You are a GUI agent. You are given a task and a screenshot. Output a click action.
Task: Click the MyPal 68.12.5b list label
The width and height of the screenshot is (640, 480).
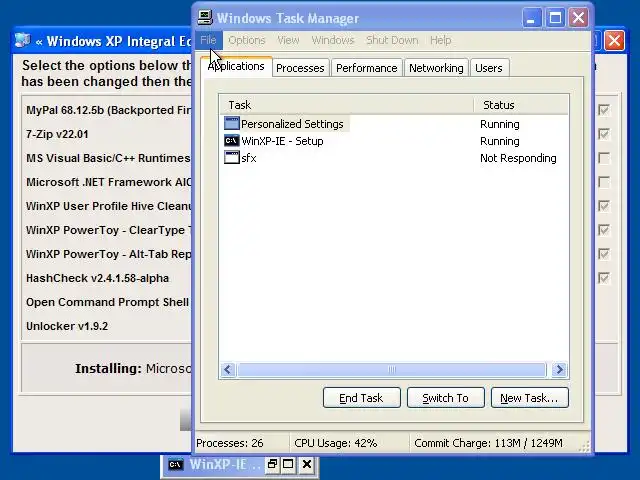pos(108,110)
